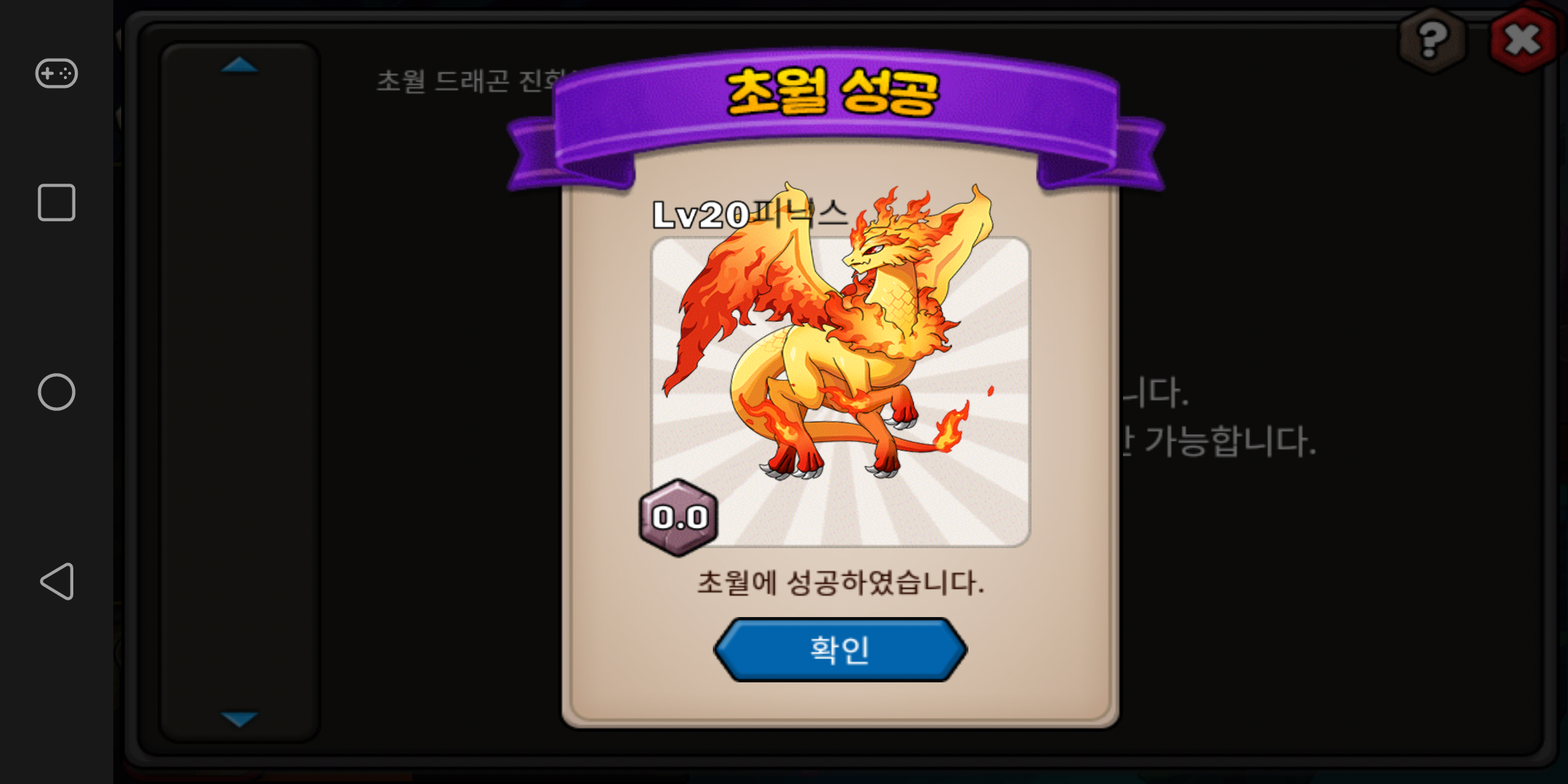Tap the square recent apps icon
Image resolution: width=1568 pixels, height=784 pixels.
pos(57,203)
